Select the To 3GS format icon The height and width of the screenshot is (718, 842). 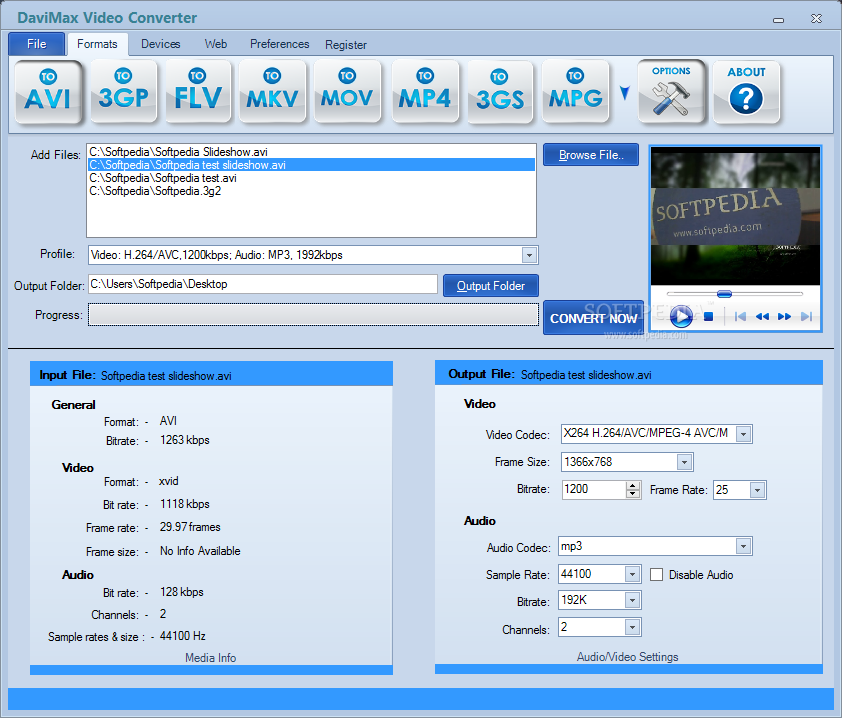pyautogui.click(x=500, y=92)
